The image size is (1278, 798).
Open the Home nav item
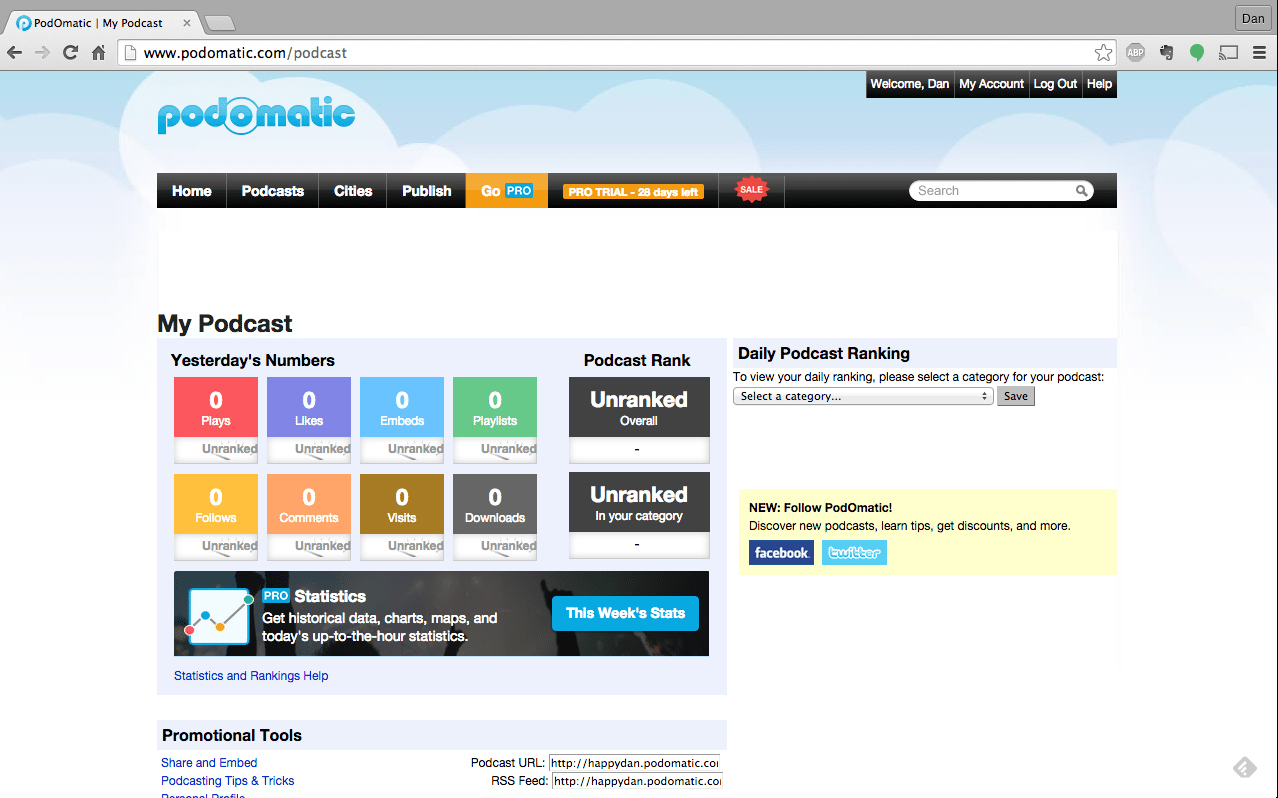(192, 191)
